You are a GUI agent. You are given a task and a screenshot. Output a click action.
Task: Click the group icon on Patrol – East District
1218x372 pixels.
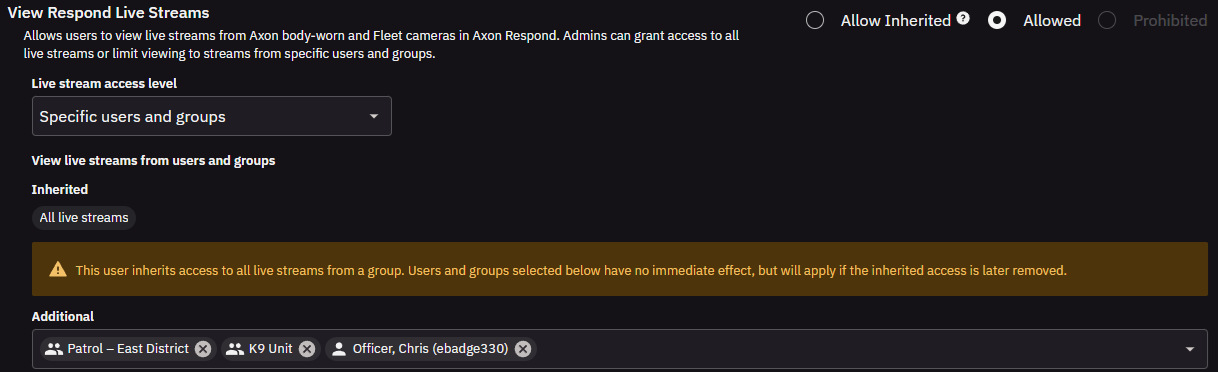click(x=54, y=349)
